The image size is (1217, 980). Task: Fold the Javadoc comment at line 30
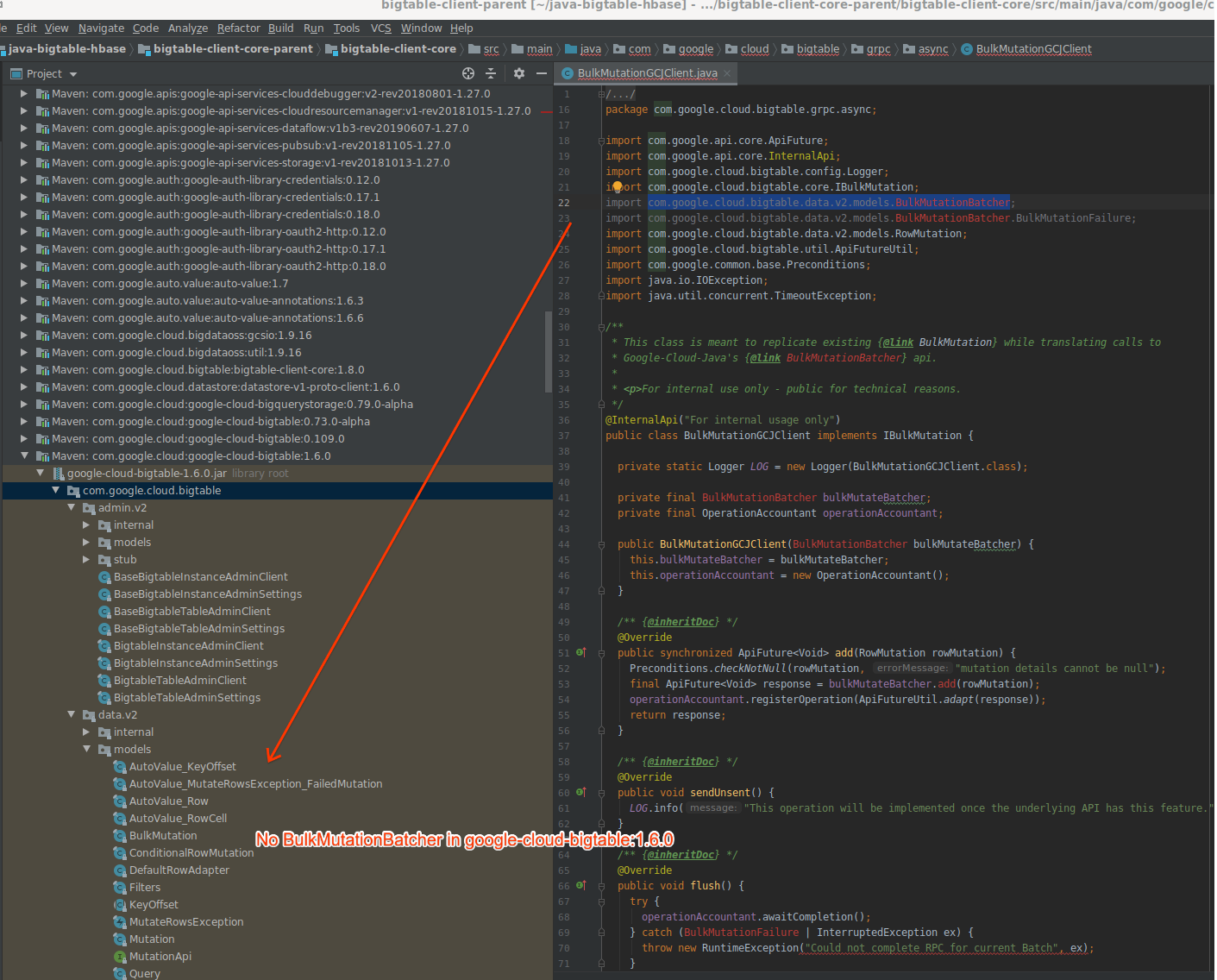tap(601, 326)
